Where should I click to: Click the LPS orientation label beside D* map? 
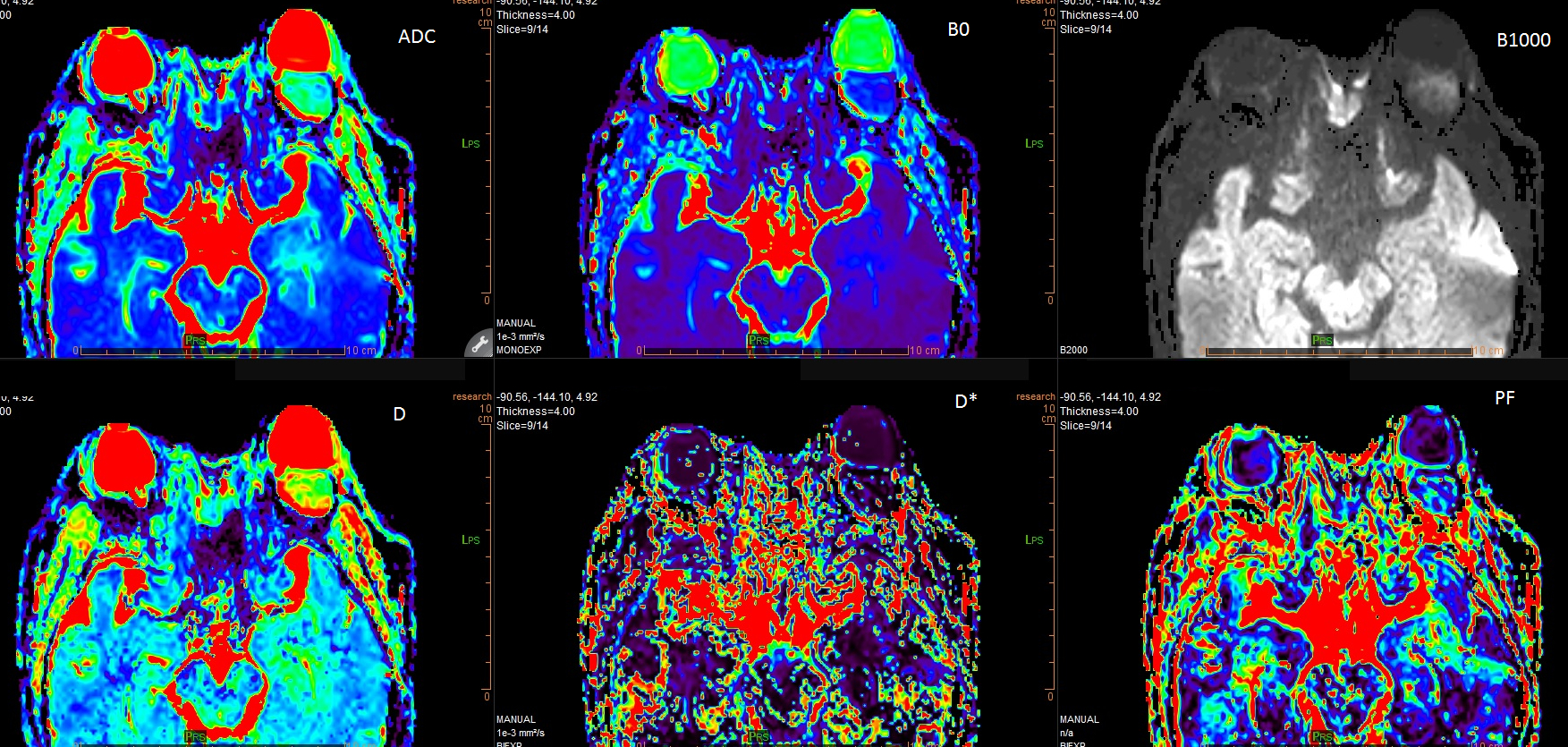(1034, 539)
